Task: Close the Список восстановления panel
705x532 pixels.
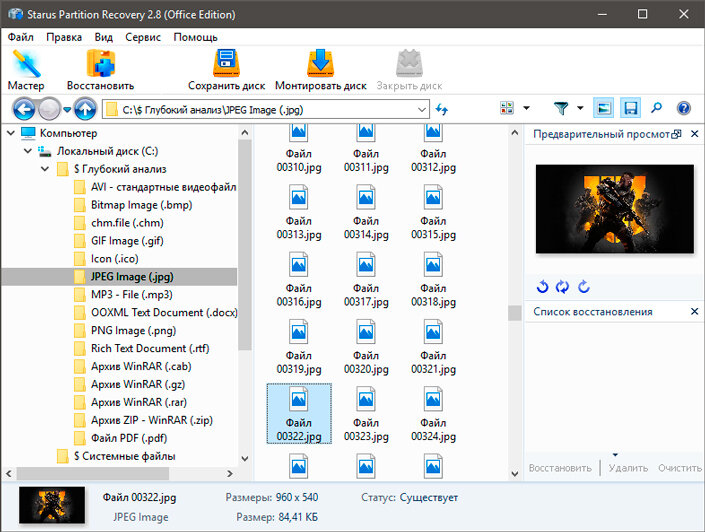Action: 694,311
